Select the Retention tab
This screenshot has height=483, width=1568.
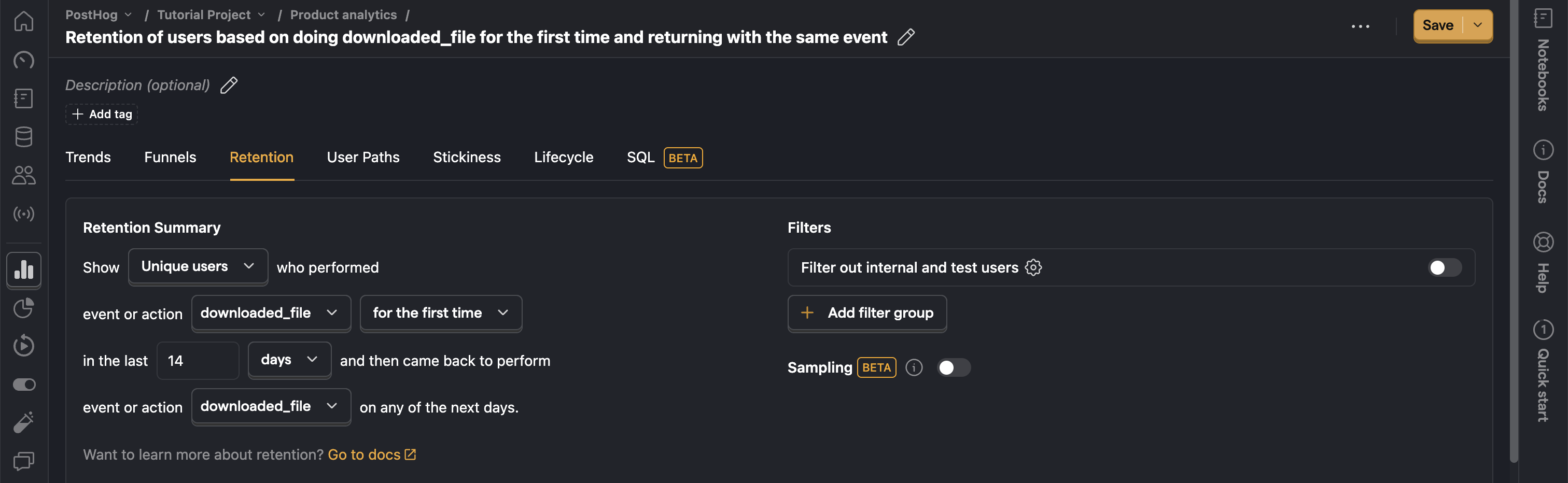click(x=262, y=158)
